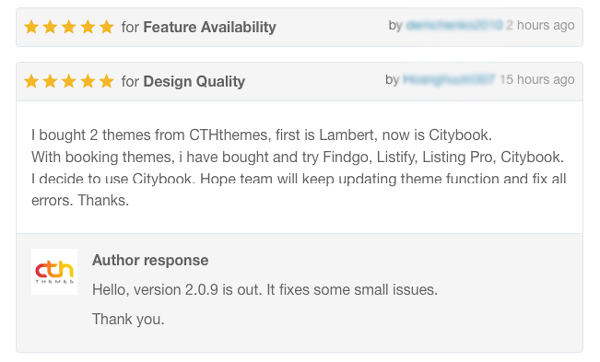600x362 pixels.
Task: Click fifth star in Feature Availability review
Action: pyautogui.click(x=106, y=27)
